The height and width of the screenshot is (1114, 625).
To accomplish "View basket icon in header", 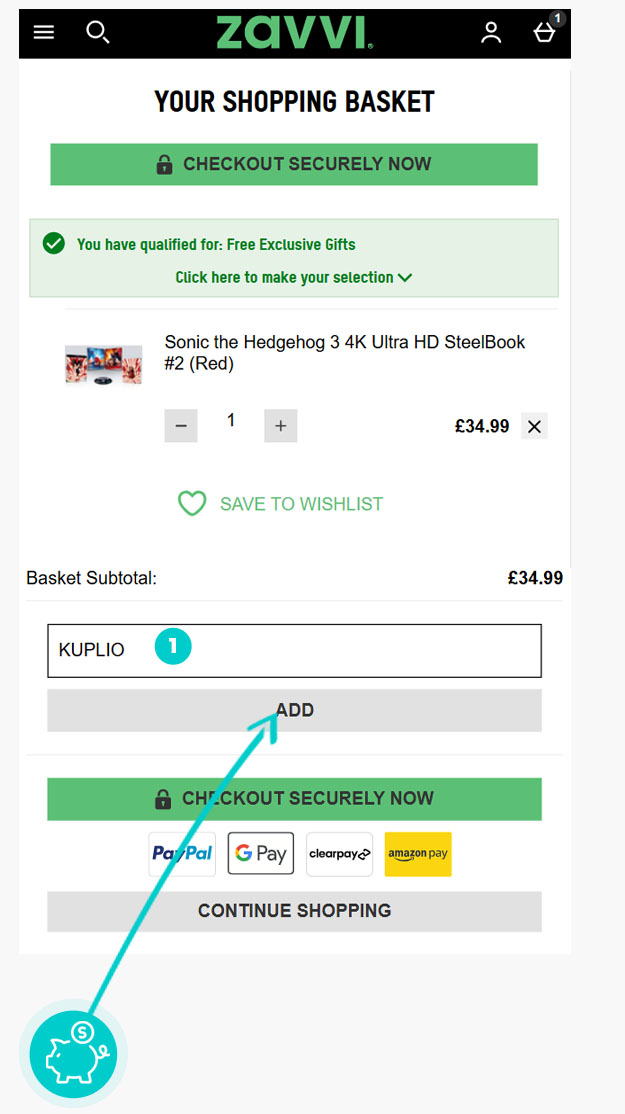I will coord(547,30).
